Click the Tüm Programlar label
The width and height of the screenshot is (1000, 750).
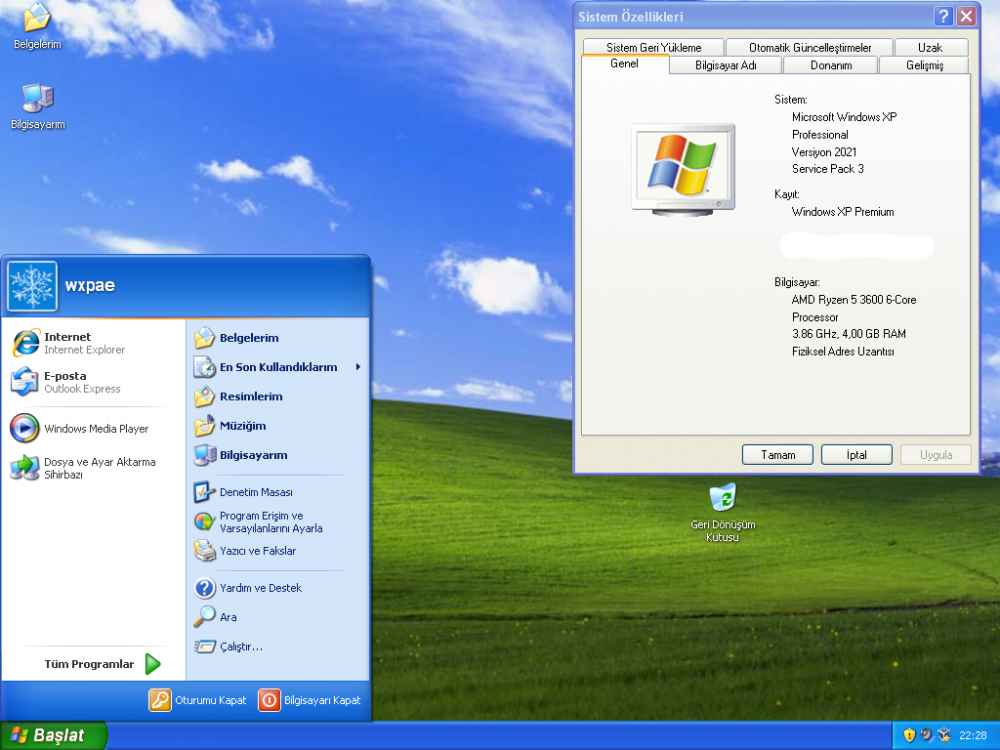click(89, 664)
